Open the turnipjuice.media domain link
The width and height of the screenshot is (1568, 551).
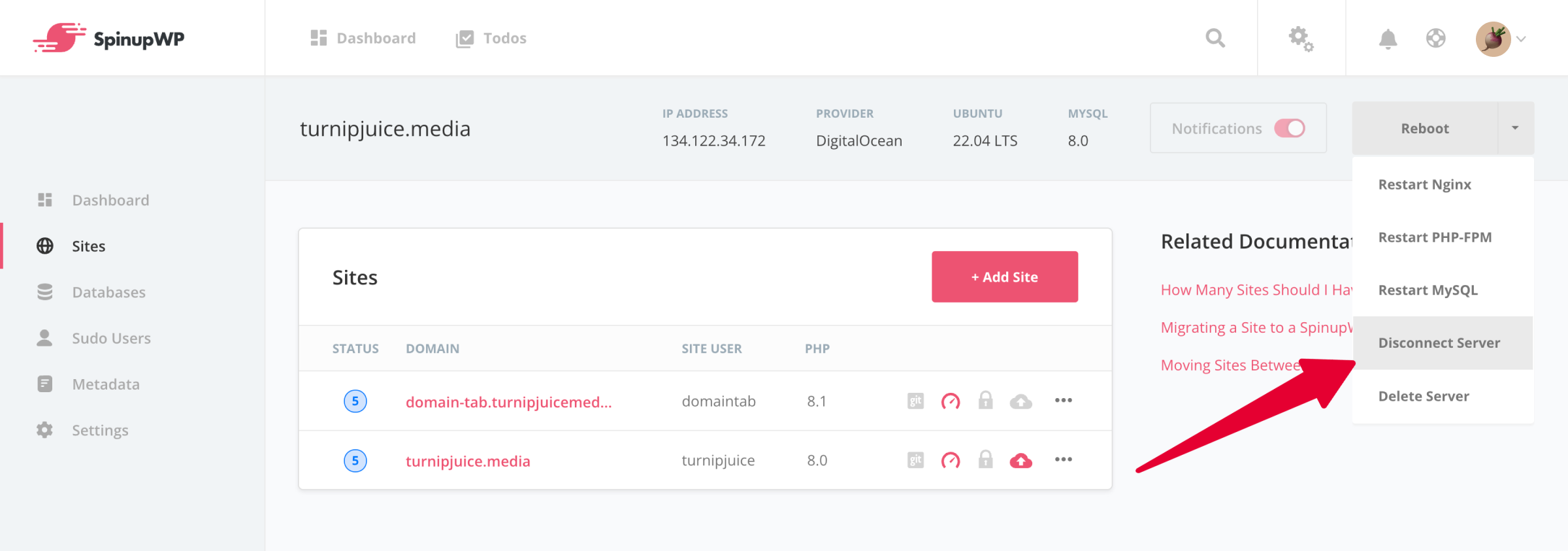[468, 461]
